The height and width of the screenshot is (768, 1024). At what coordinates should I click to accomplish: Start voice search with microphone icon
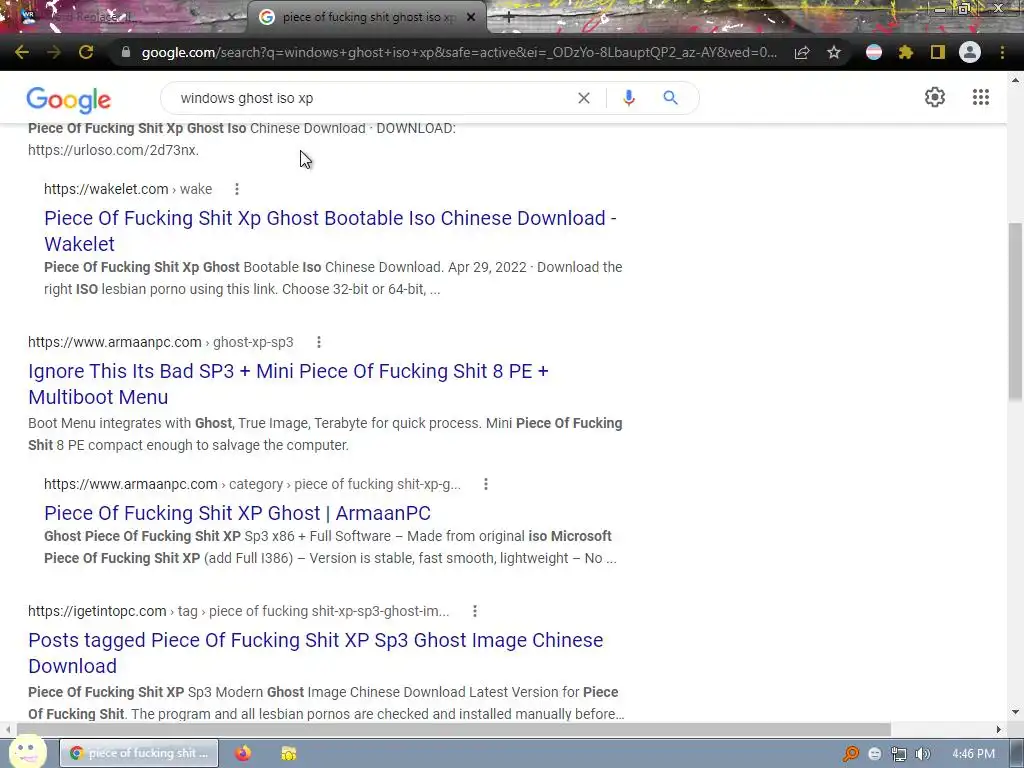click(629, 98)
